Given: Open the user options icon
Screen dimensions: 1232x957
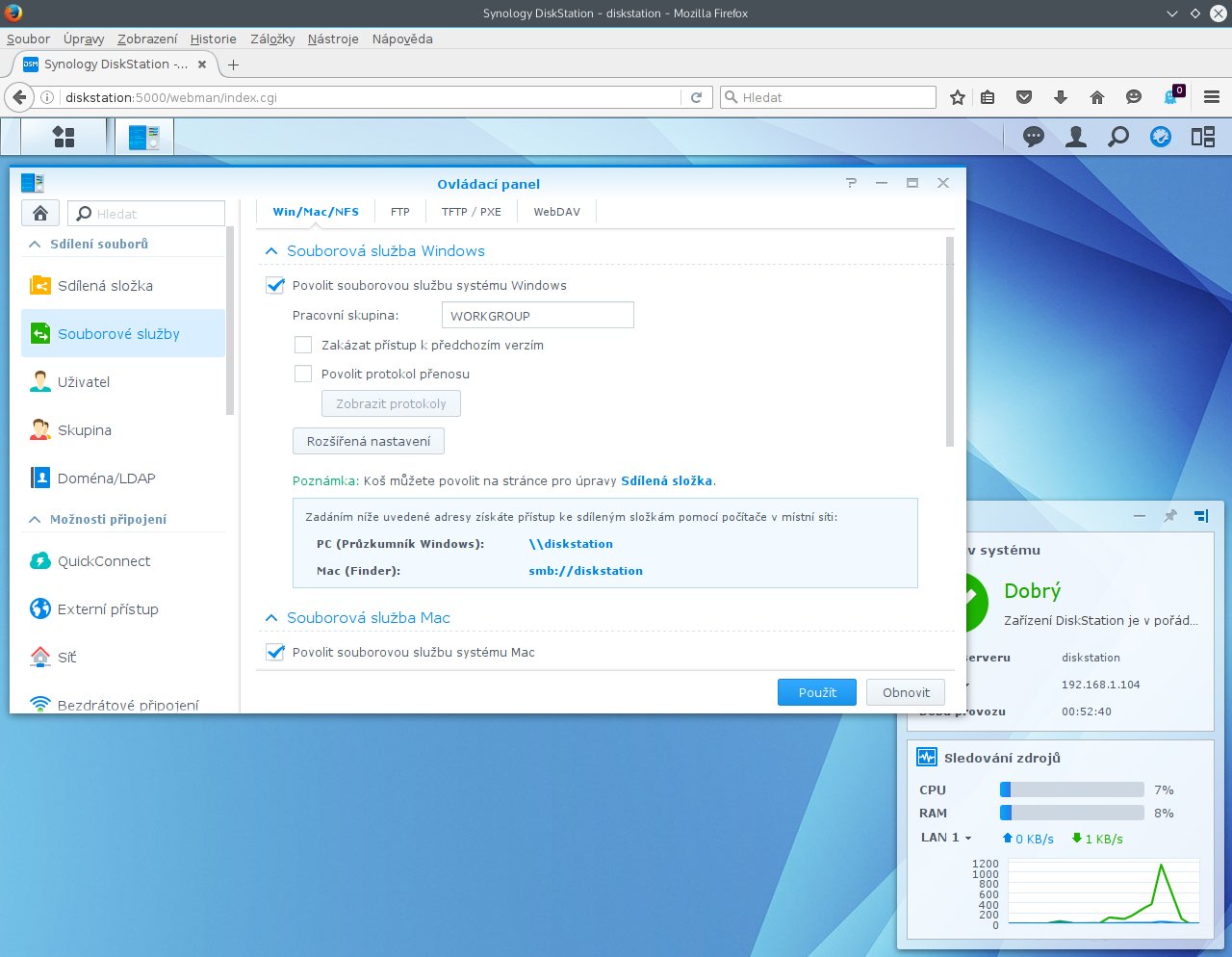Looking at the screenshot, I should 1076,137.
